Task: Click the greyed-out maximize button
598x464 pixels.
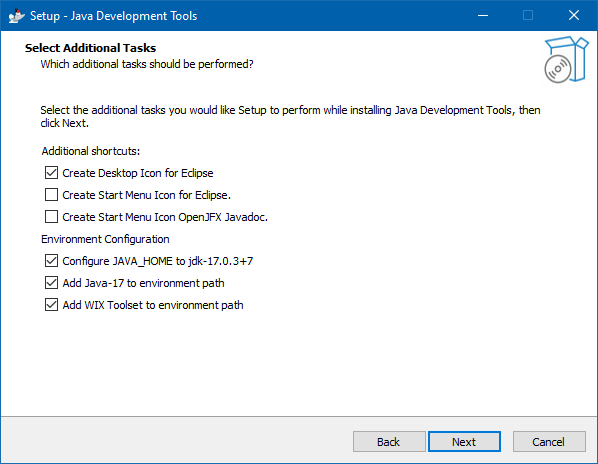Action: 528,16
